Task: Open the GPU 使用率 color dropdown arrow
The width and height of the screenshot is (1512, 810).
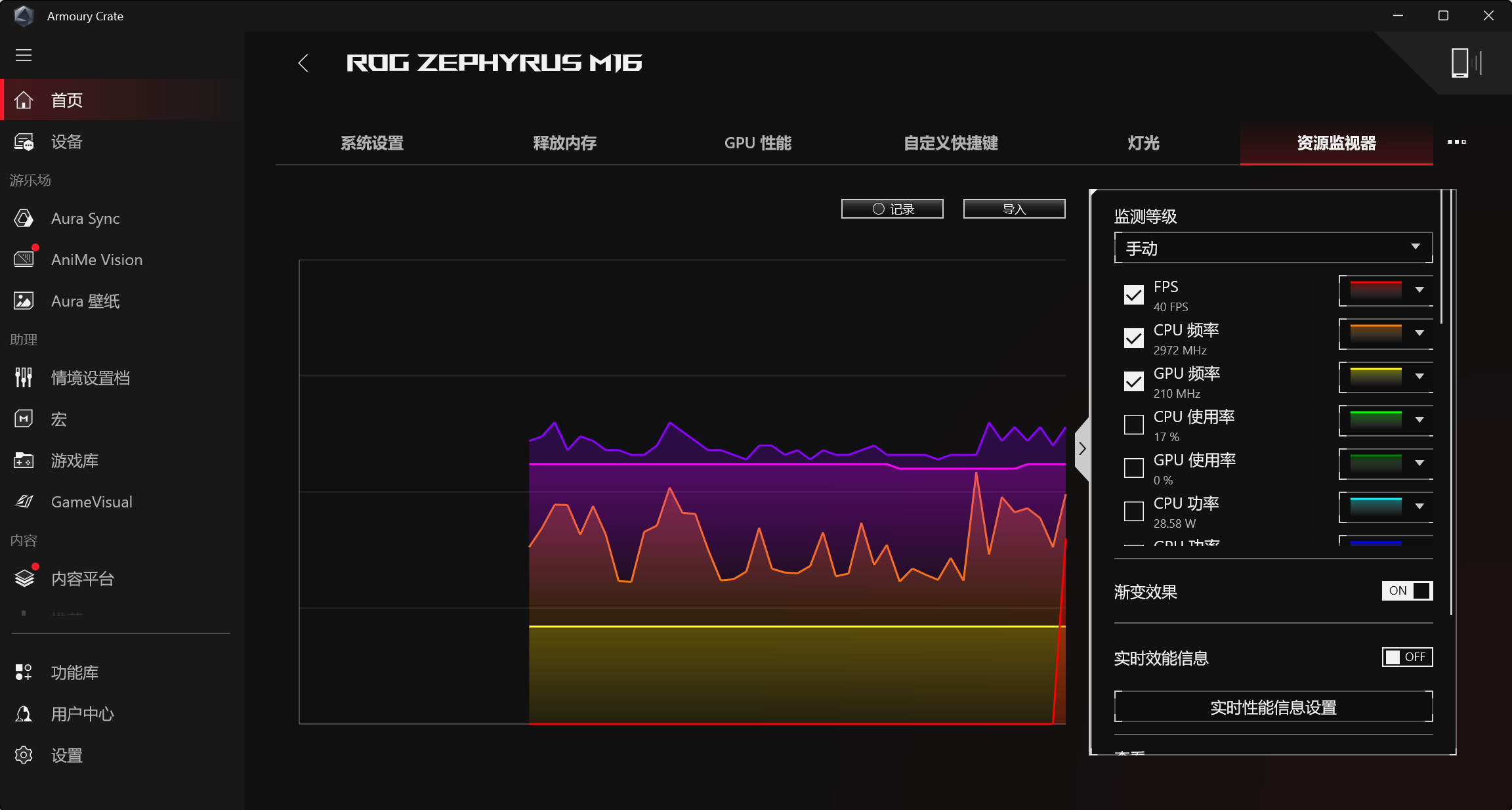Action: pyautogui.click(x=1419, y=463)
